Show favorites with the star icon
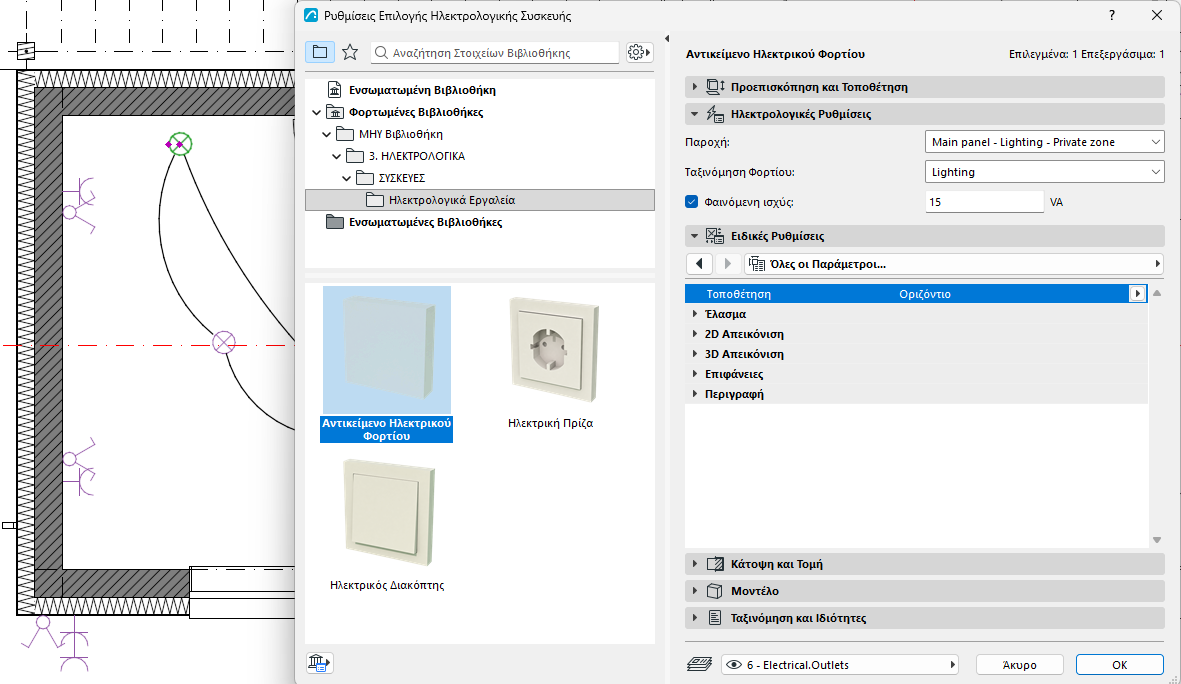 [350, 52]
